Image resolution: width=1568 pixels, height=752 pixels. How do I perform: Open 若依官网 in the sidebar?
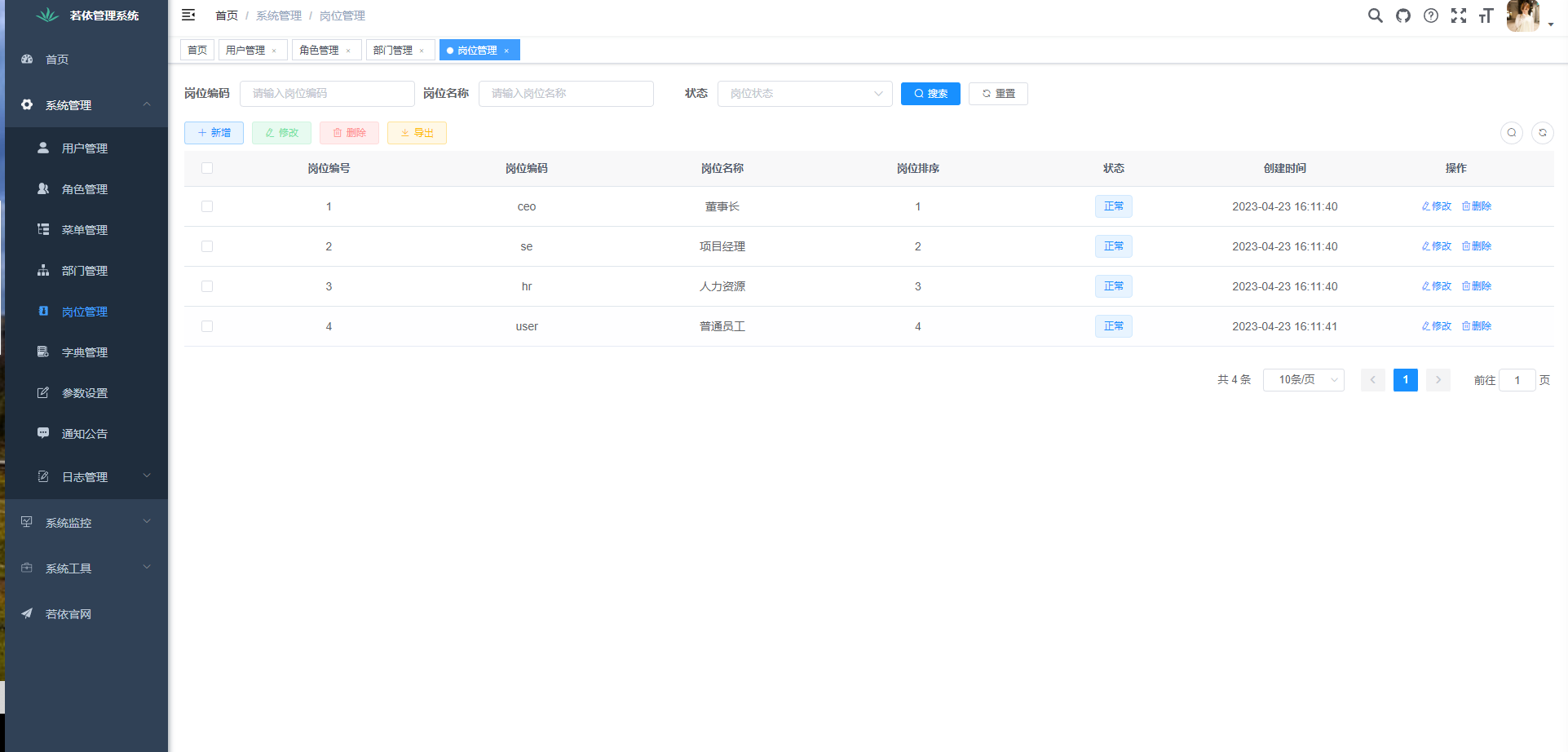[x=85, y=614]
